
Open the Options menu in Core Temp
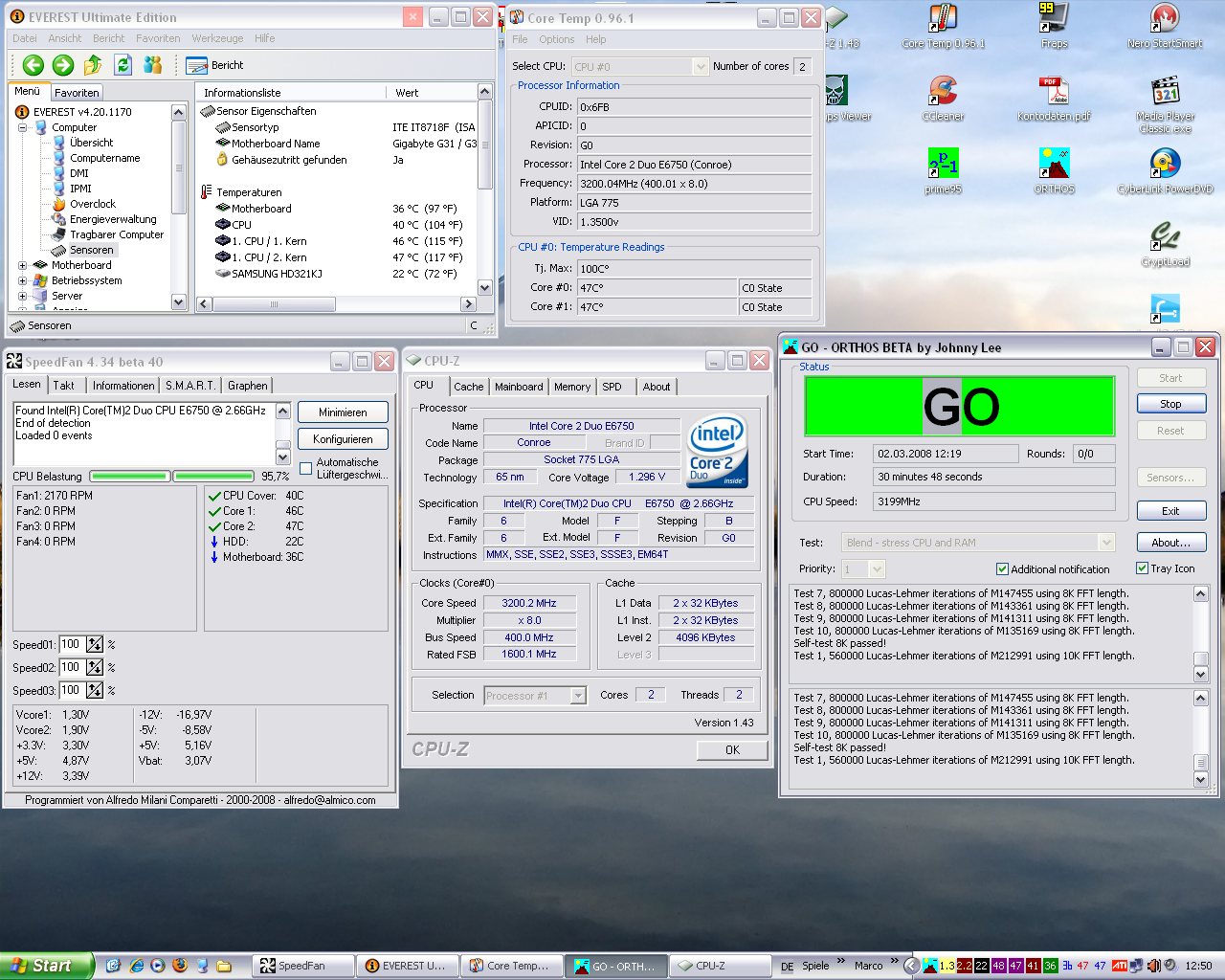(x=556, y=39)
